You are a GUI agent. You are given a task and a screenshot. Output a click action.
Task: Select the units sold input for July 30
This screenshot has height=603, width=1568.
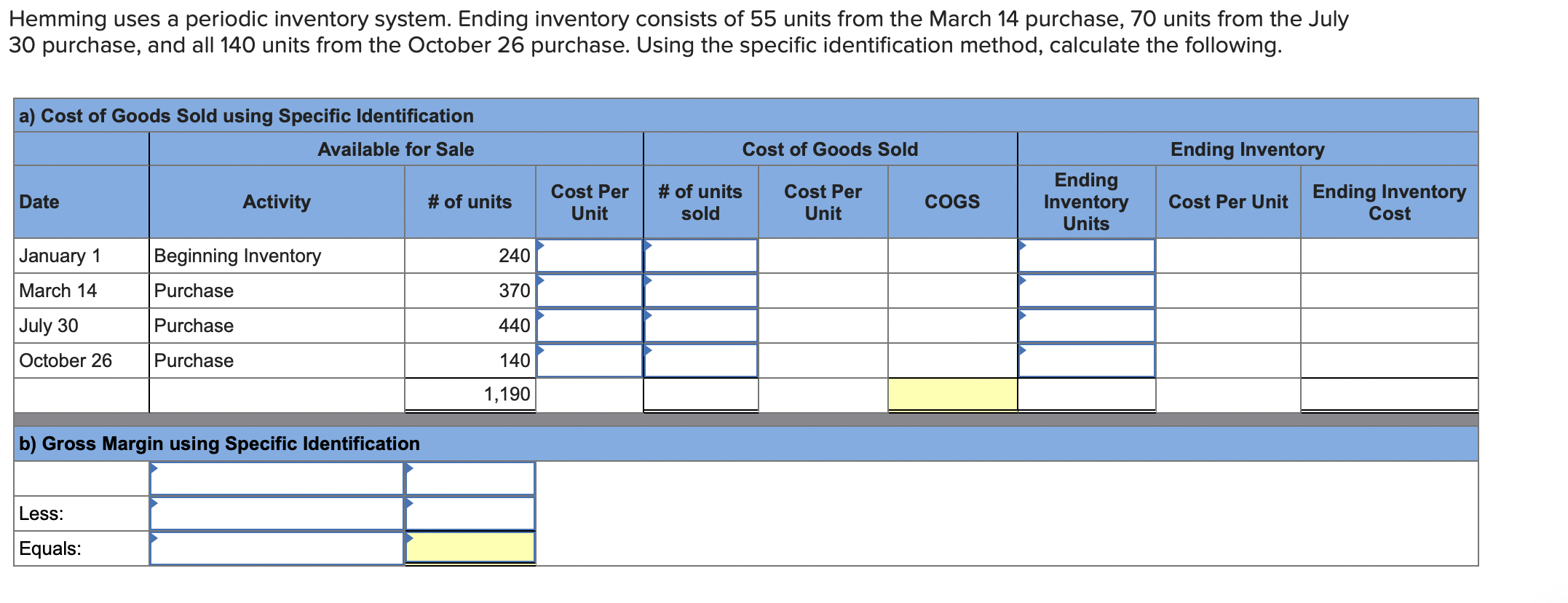(701, 326)
